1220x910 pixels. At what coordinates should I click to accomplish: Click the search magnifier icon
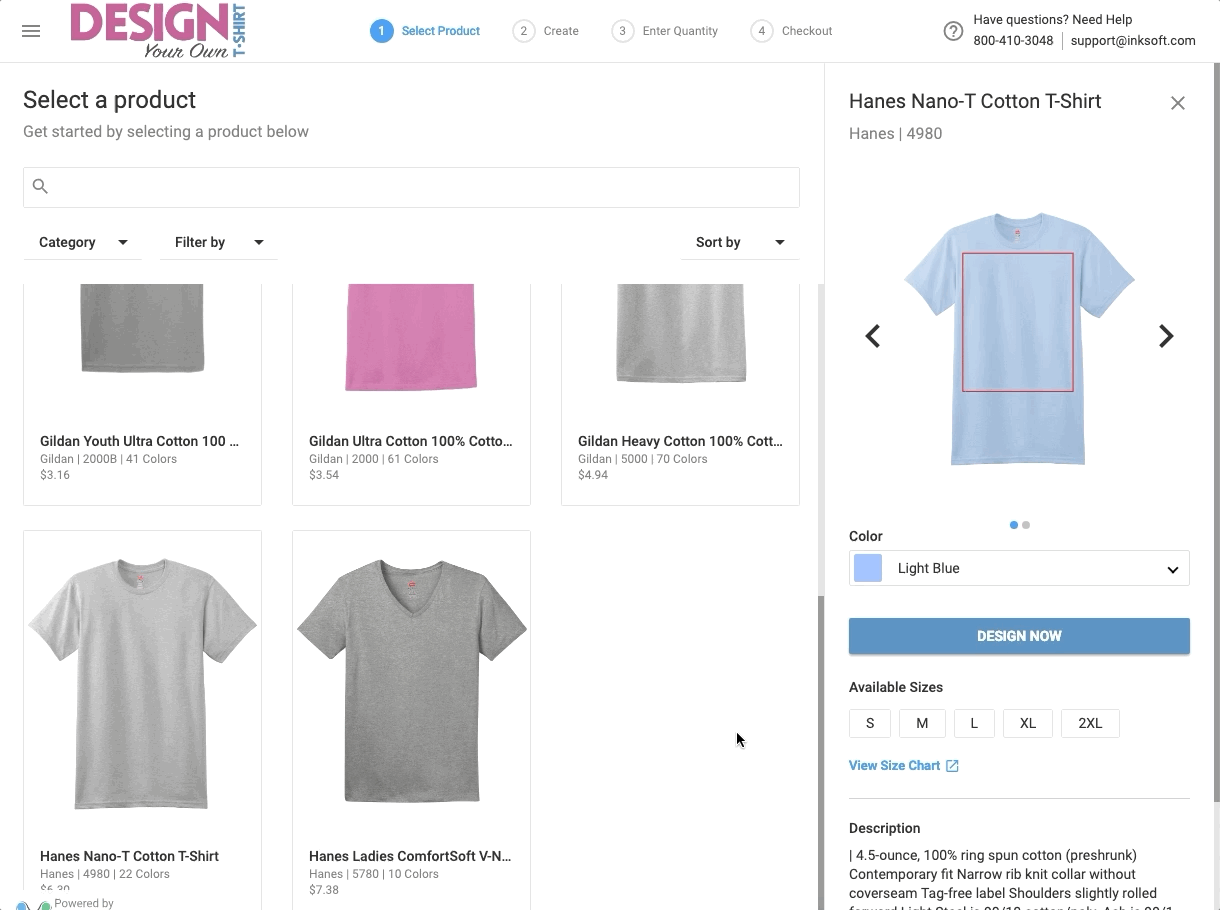coord(40,186)
